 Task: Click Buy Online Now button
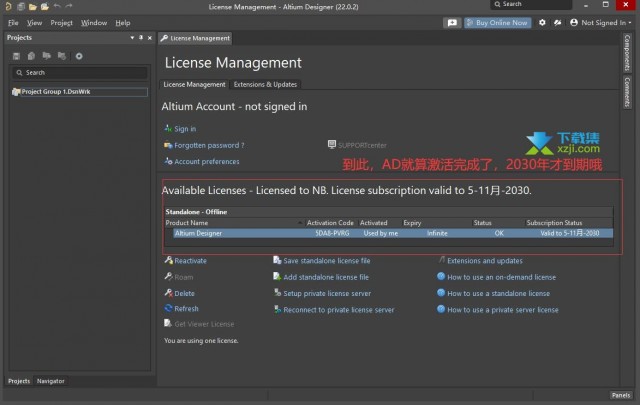point(498,23)
